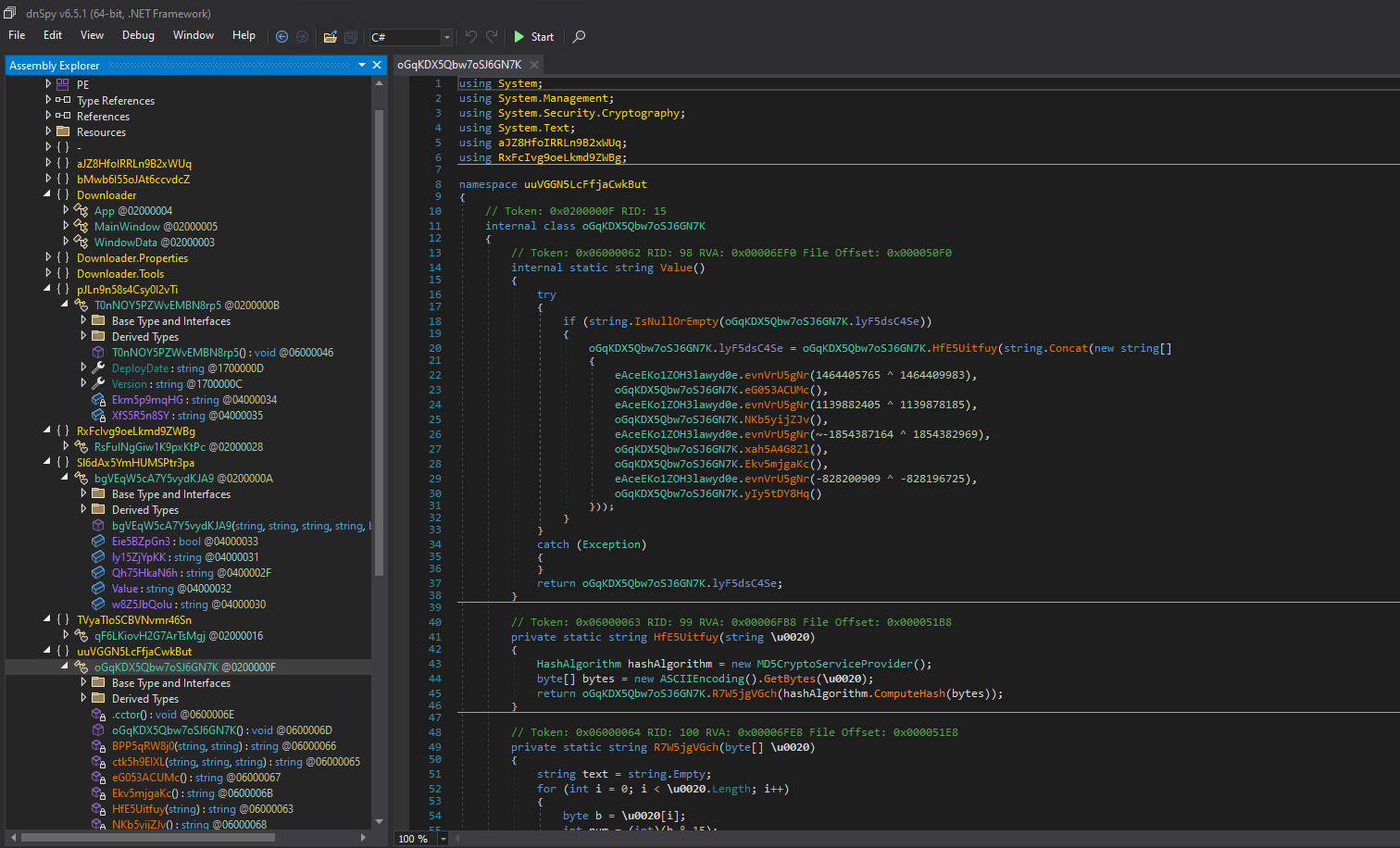Viewport: 1400px width, 848px height.
Task: Expand the References node
Action: [x=48, y=116]
